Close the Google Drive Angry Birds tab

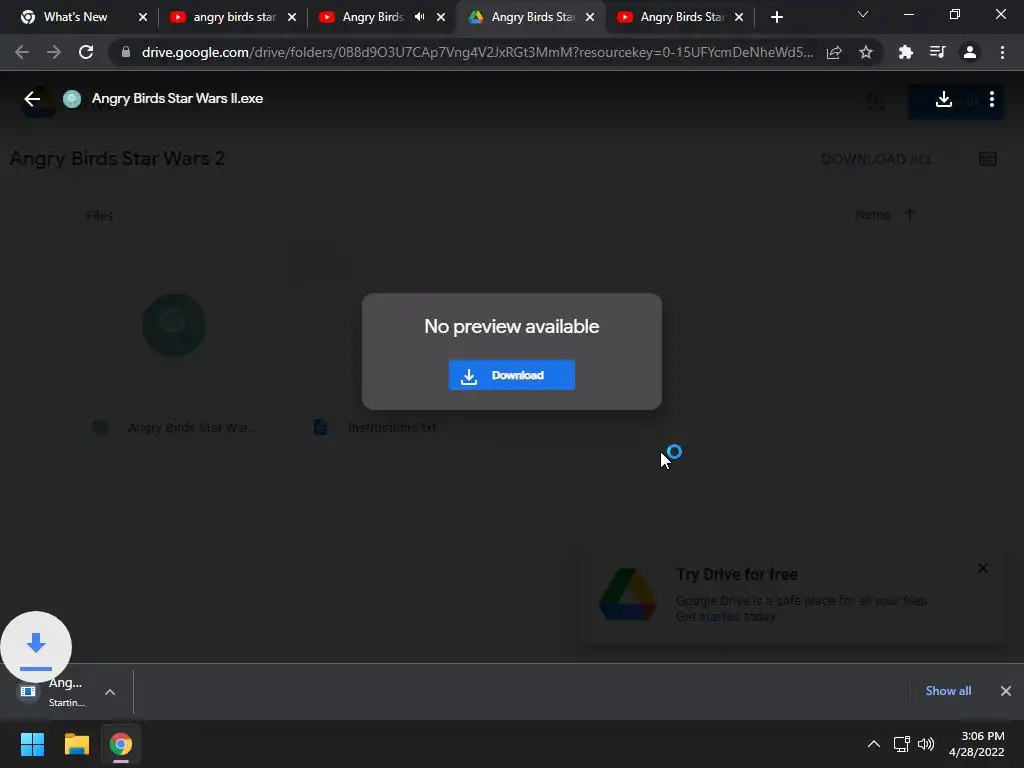pyautogui.click(x=590, y=18)
